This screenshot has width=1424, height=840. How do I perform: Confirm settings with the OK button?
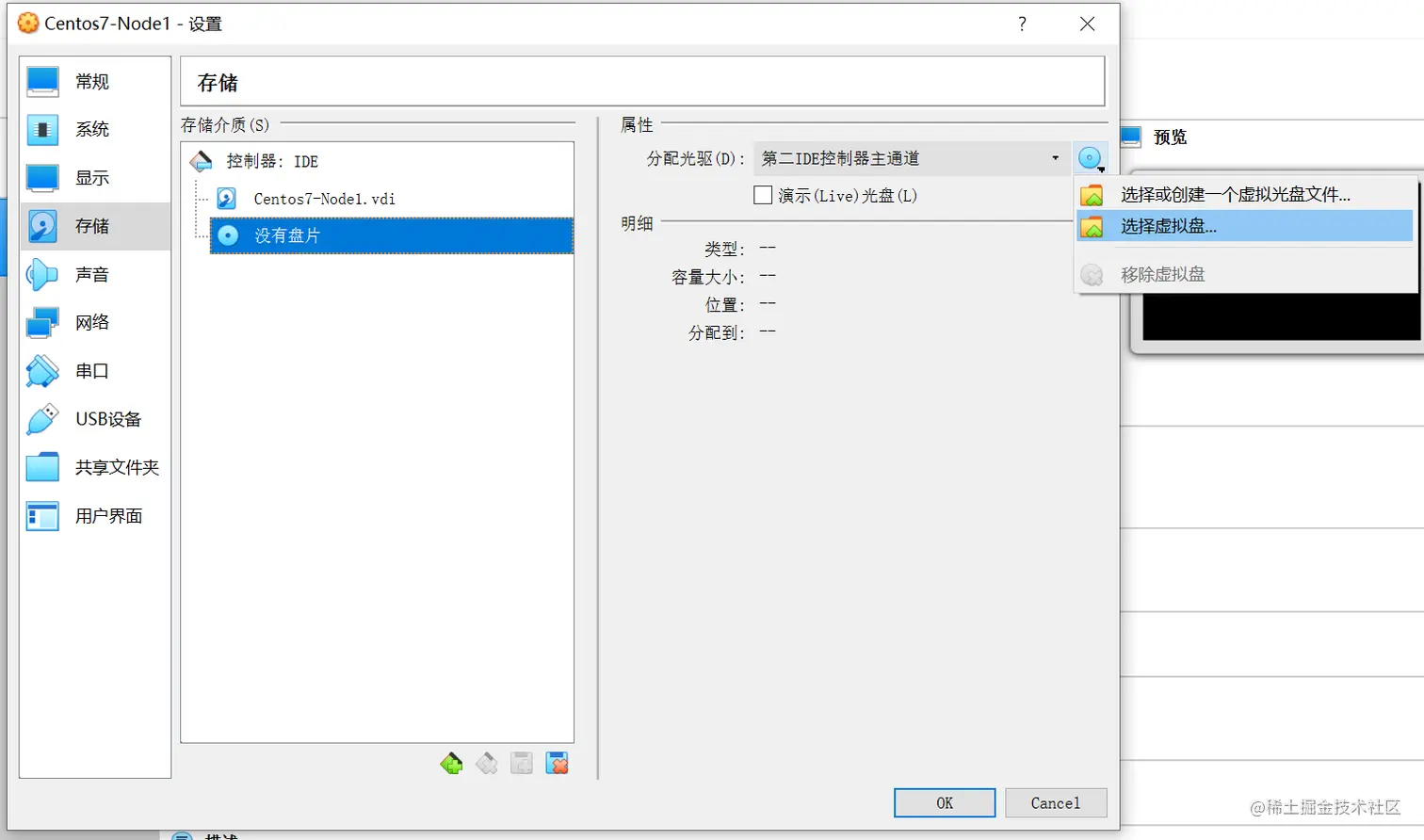click(x=945, y=802)
